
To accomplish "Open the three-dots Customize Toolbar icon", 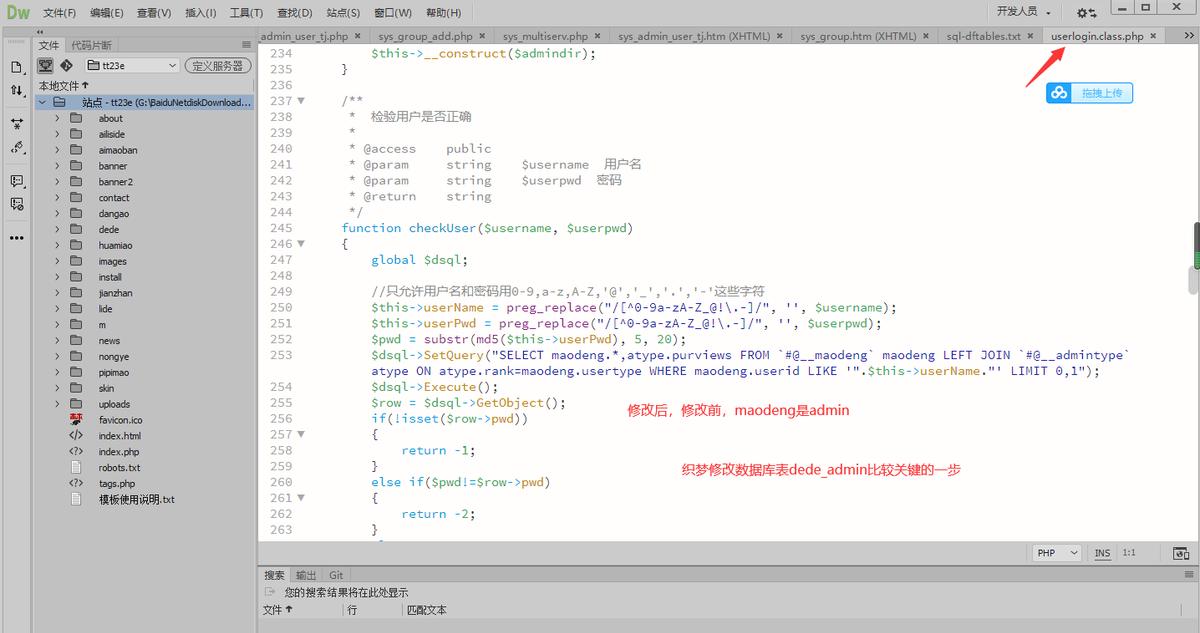I will pyautogui.click(x=17, y=238).
